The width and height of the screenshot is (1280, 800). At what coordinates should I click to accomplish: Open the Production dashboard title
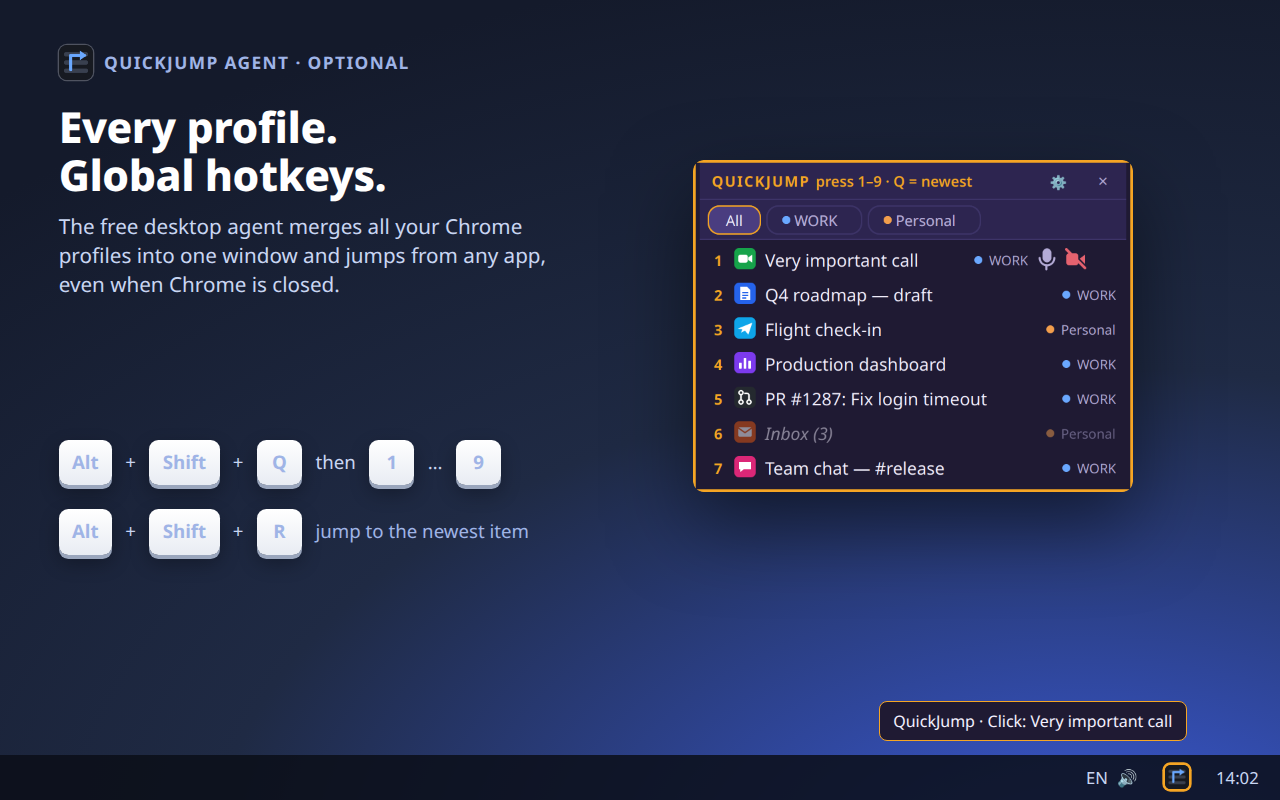click(x=855, y=364)
